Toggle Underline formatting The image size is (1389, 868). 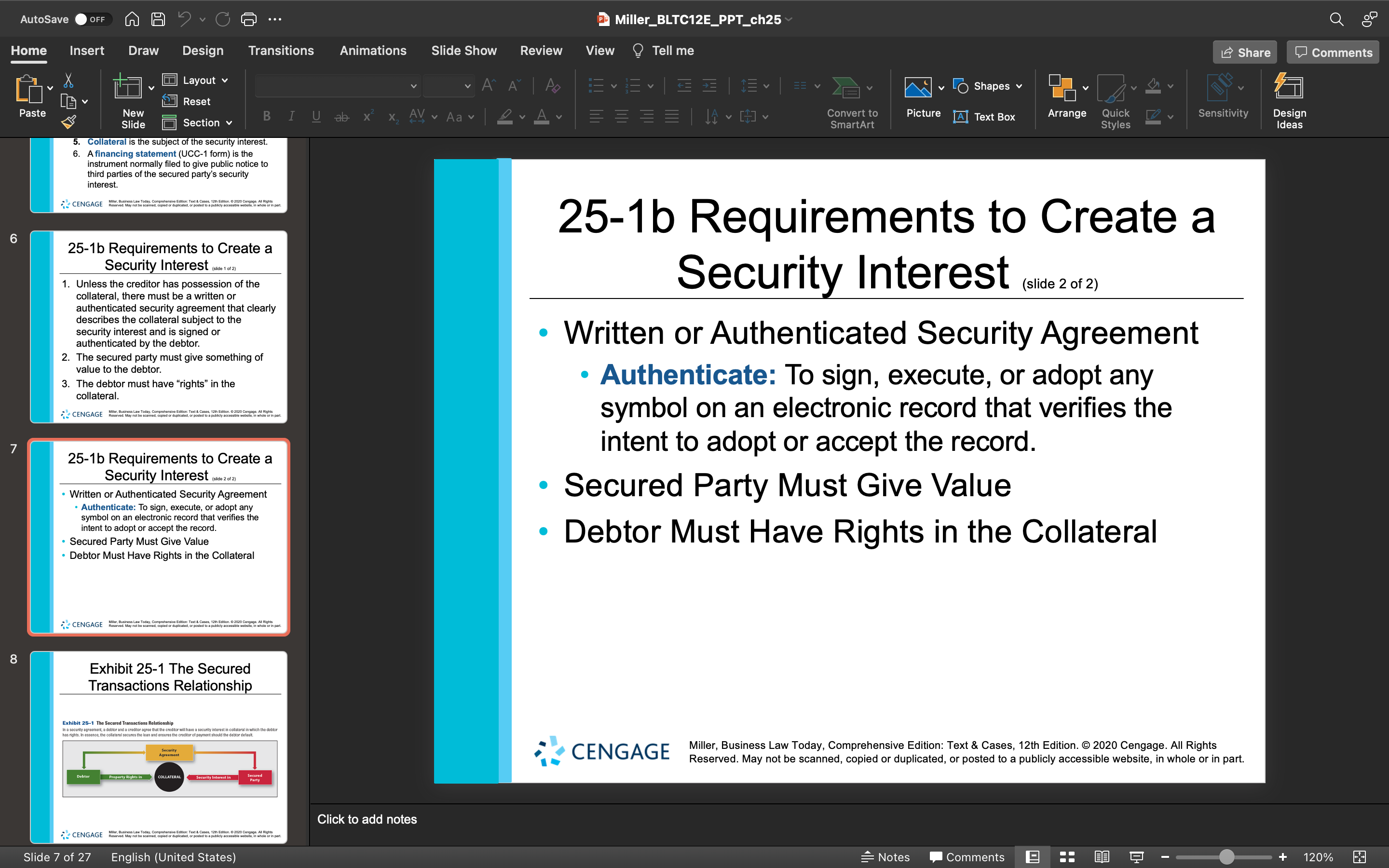[316, 117]
